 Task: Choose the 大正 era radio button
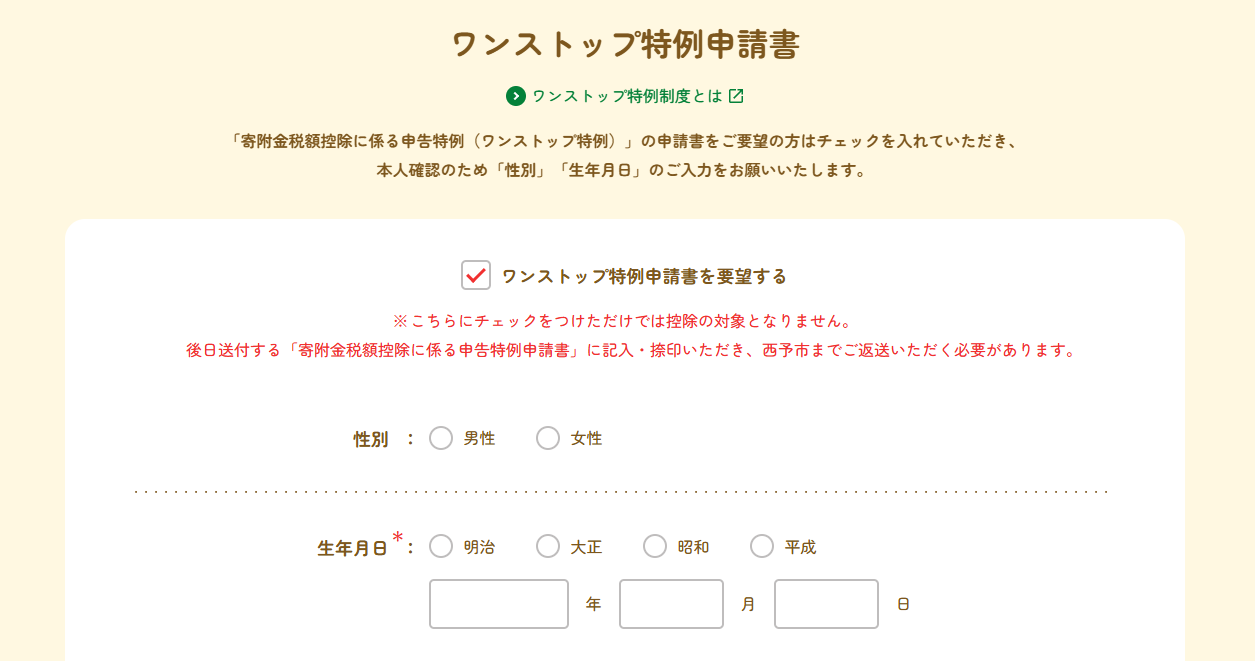(x=548, y=546)
